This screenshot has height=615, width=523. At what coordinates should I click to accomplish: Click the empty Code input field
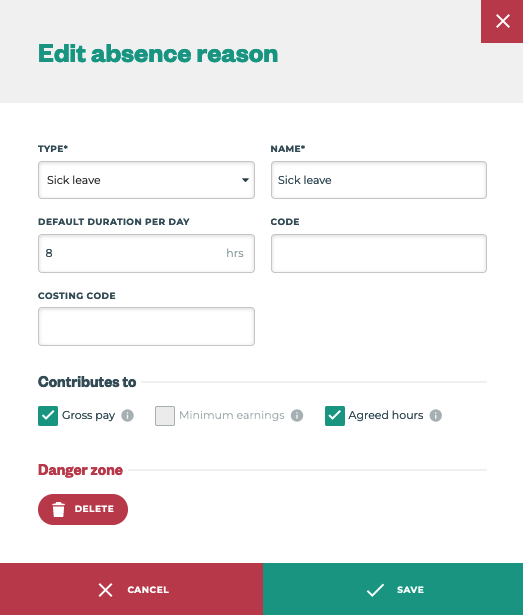pos(379,253)
